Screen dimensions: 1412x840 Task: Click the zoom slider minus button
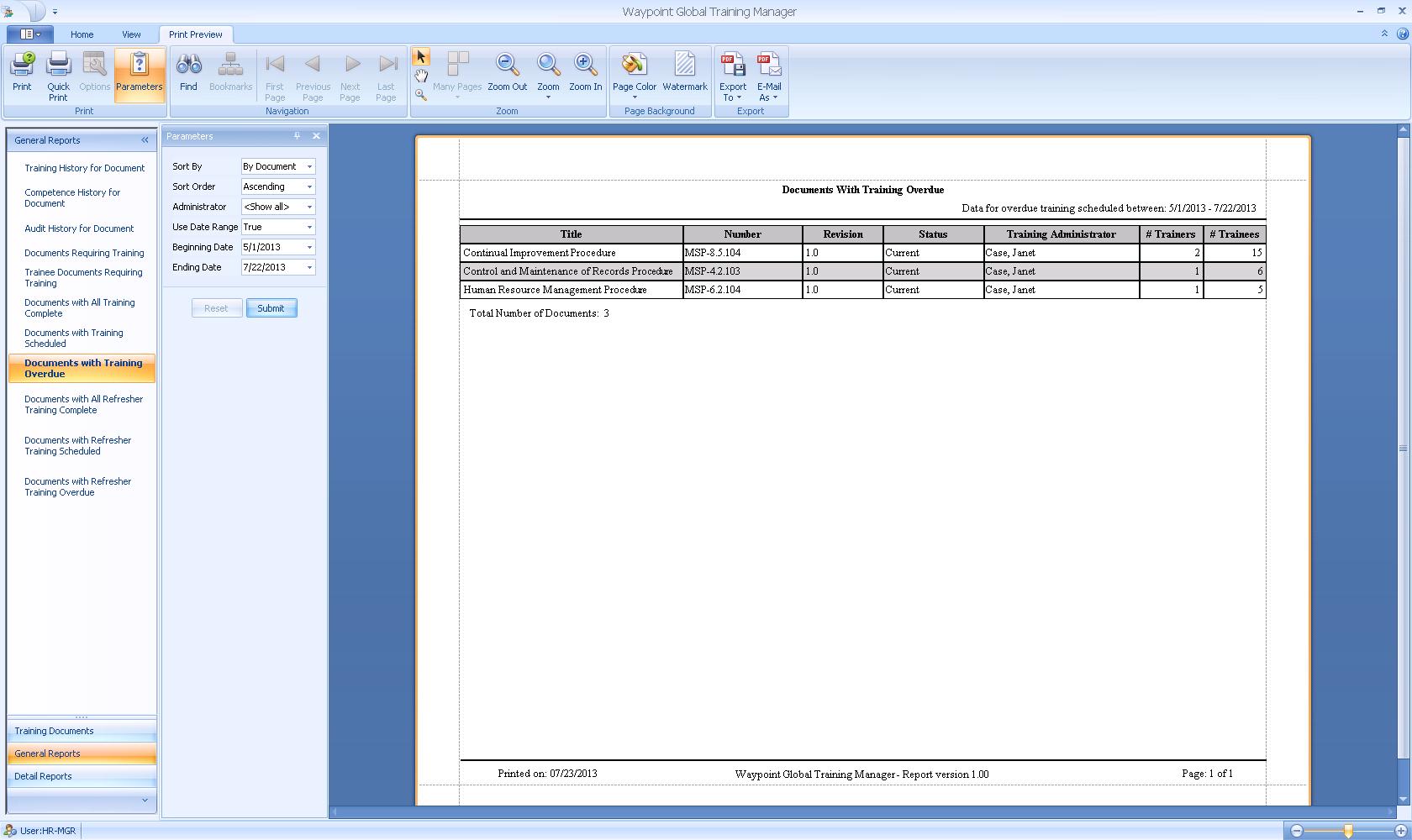[x=1297, y=831]
